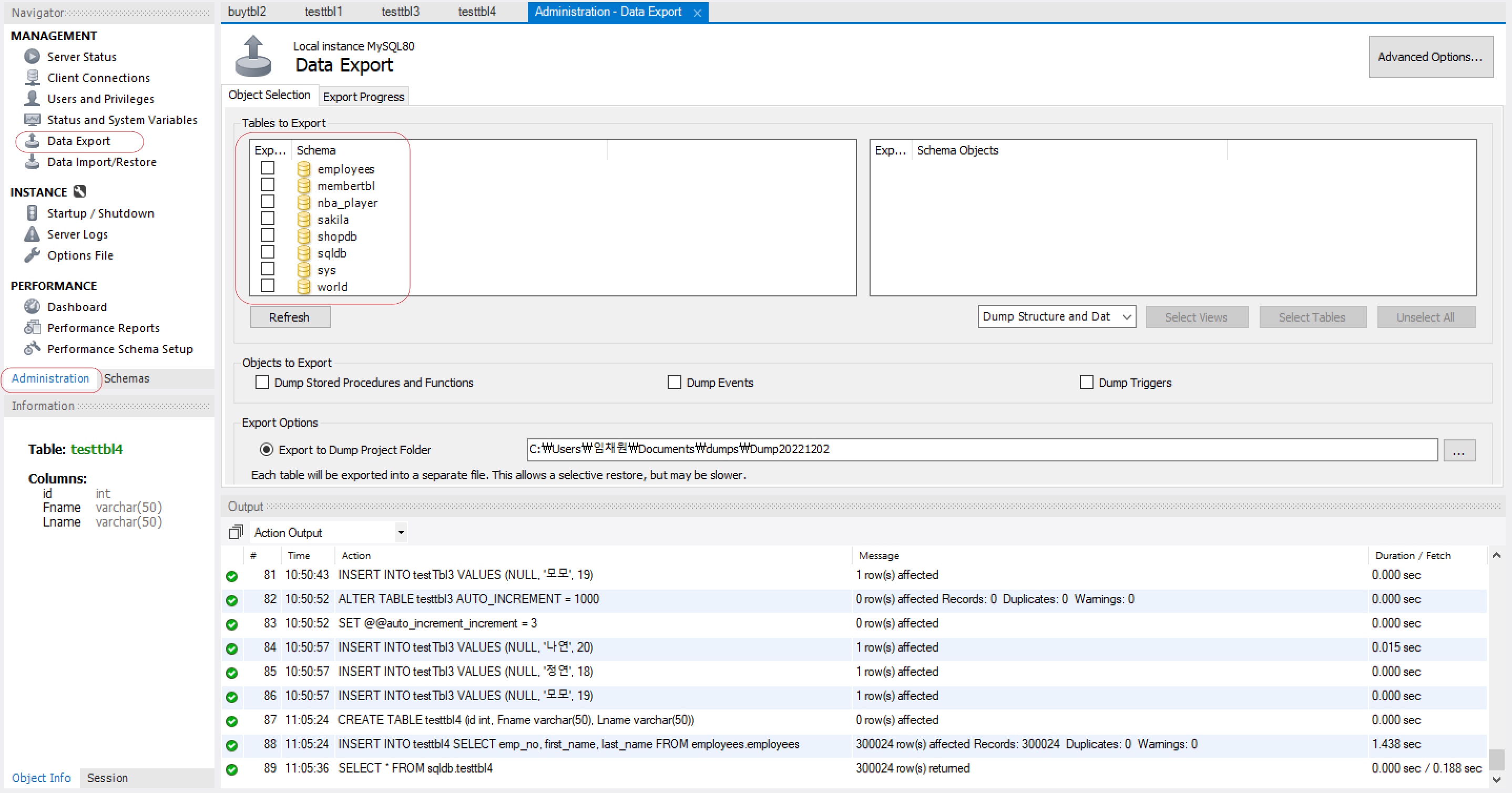The height and width of the screenshot is (793, 1512).
Task: Open Data Import/Restore icon
Action: [x=32, y=162]
